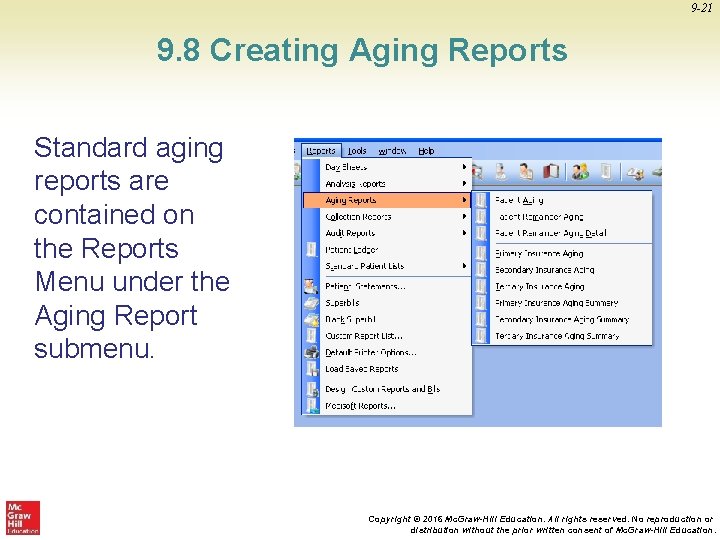Click the toolbar icon after the report page icon's separator

click(x=636, y=173)
